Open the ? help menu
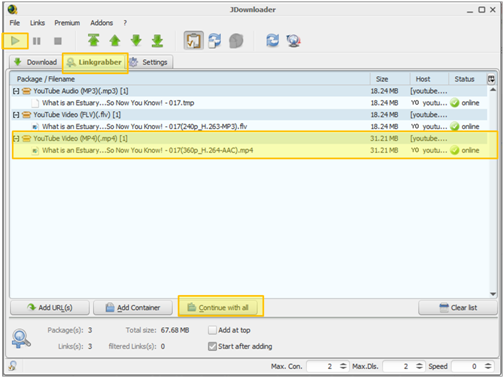Image resolution: width=504 pixels, height=378 pixels. point(125,23)
